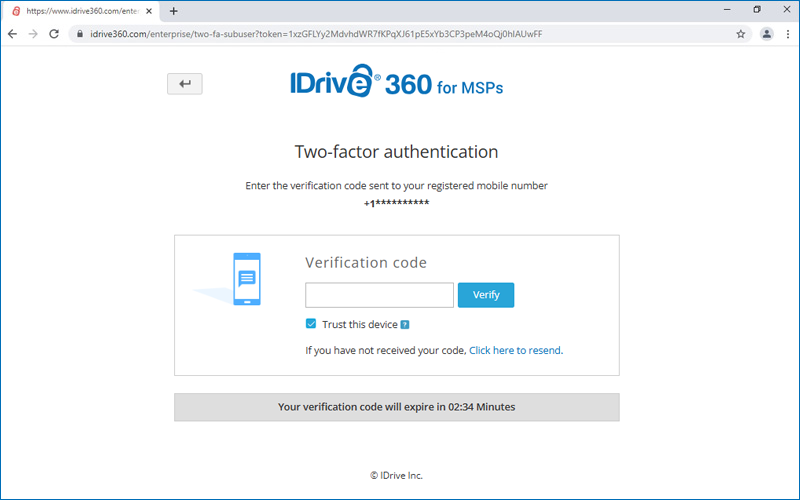Click the 'Trust this device' label text
Viewport: 800px width, 500px height.
click(360, 324)
